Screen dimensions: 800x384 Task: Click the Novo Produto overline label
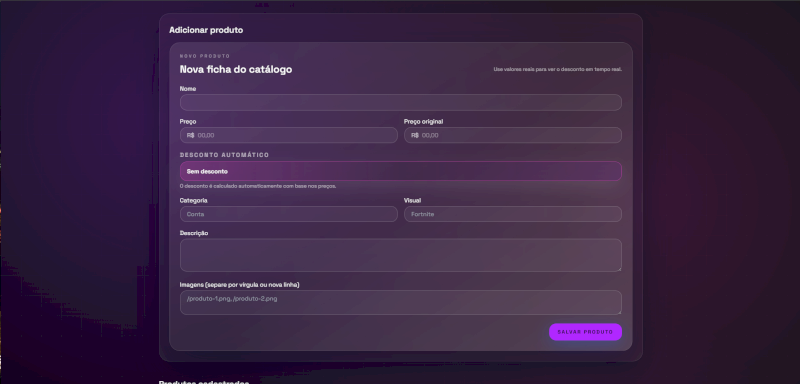(205, 56)
